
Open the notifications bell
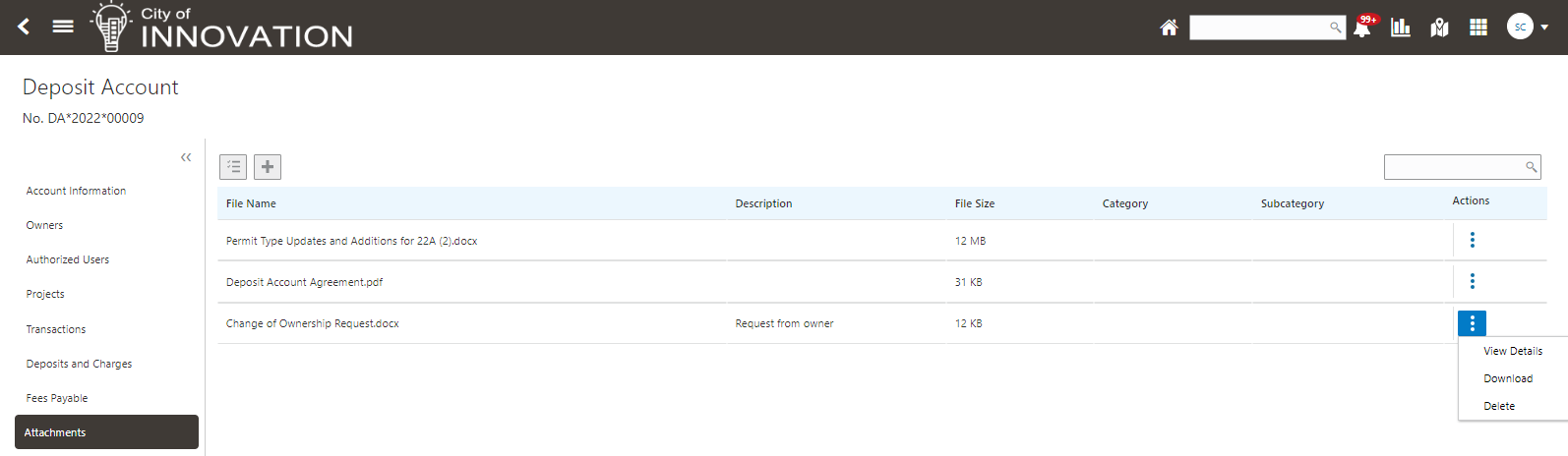(x=1362, y=28)
